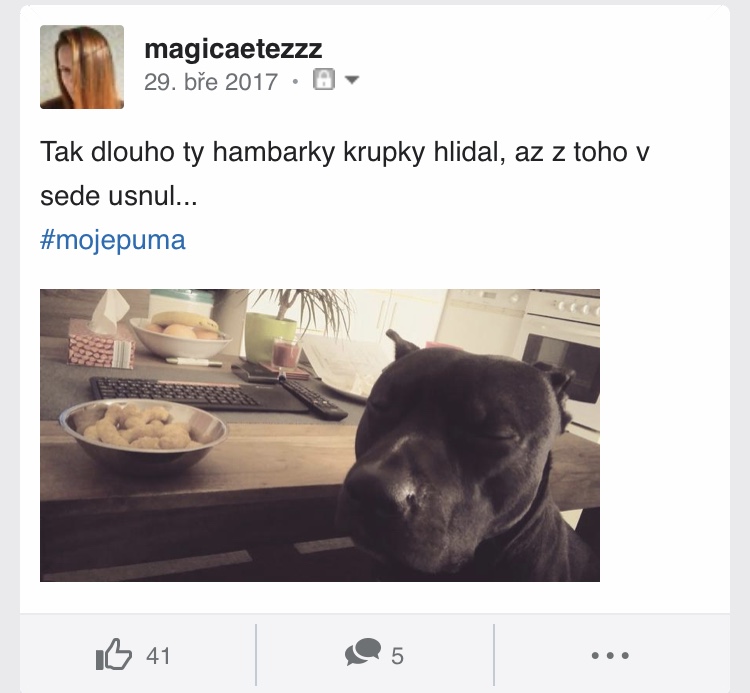
Task: Click the thumbs-up like icon
Action: pos(113,654)
